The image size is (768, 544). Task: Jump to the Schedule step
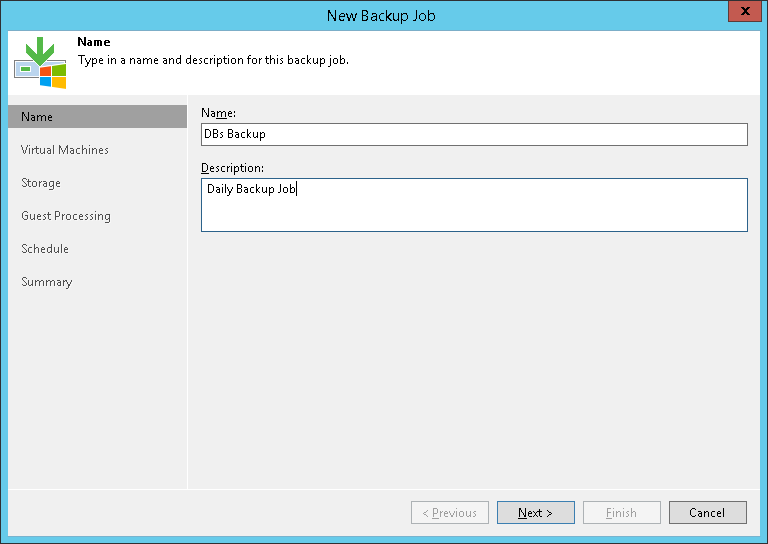(x=45, y=249)
